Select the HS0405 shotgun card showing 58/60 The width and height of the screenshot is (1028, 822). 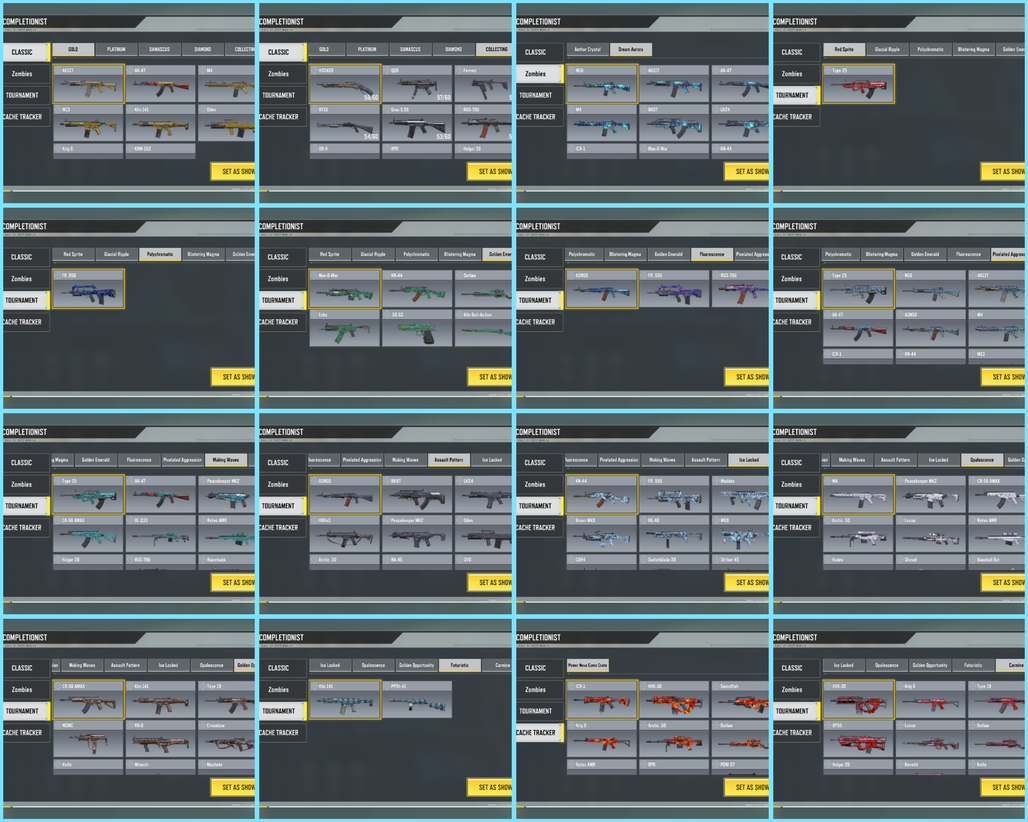tap(345, 84)
